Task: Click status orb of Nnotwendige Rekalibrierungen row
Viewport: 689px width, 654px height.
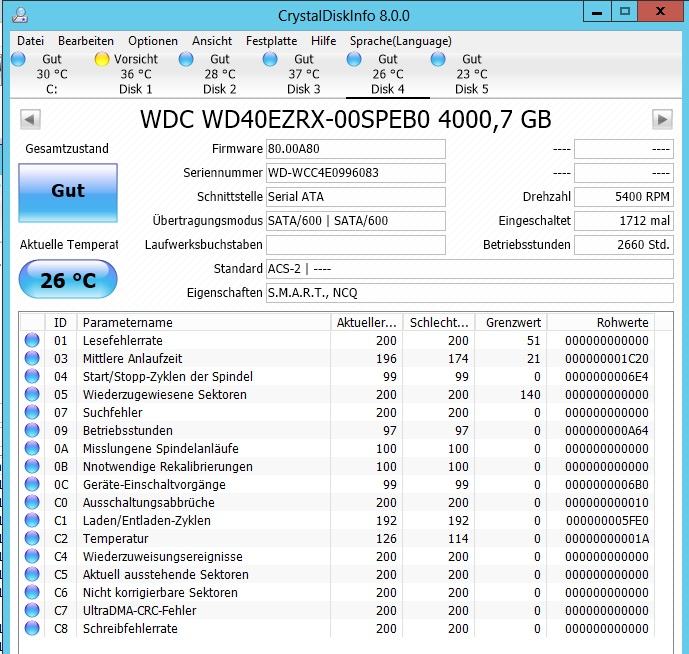Action: pyautogui.click(x=32, y=466)
